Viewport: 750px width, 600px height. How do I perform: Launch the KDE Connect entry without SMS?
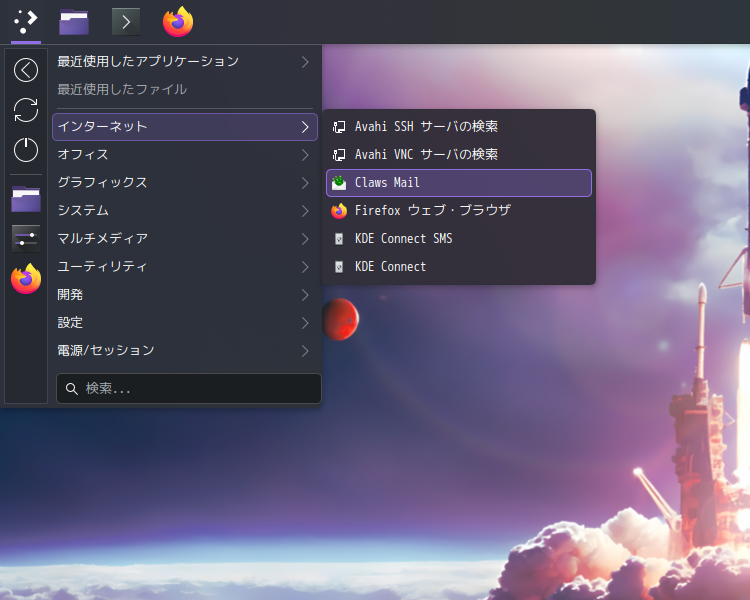[x=459, y=267]
